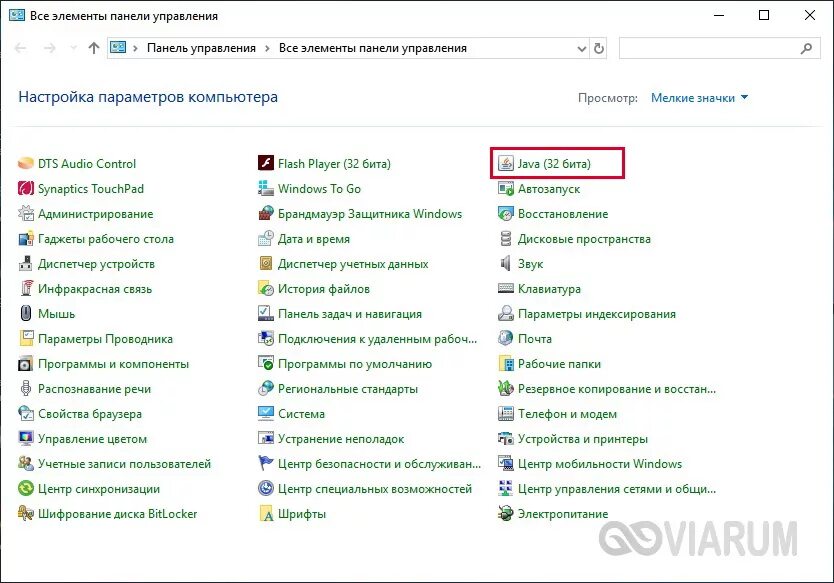The image size is (834, 583).
Task: Click the Control Panel search field
Action: [719, 48]
